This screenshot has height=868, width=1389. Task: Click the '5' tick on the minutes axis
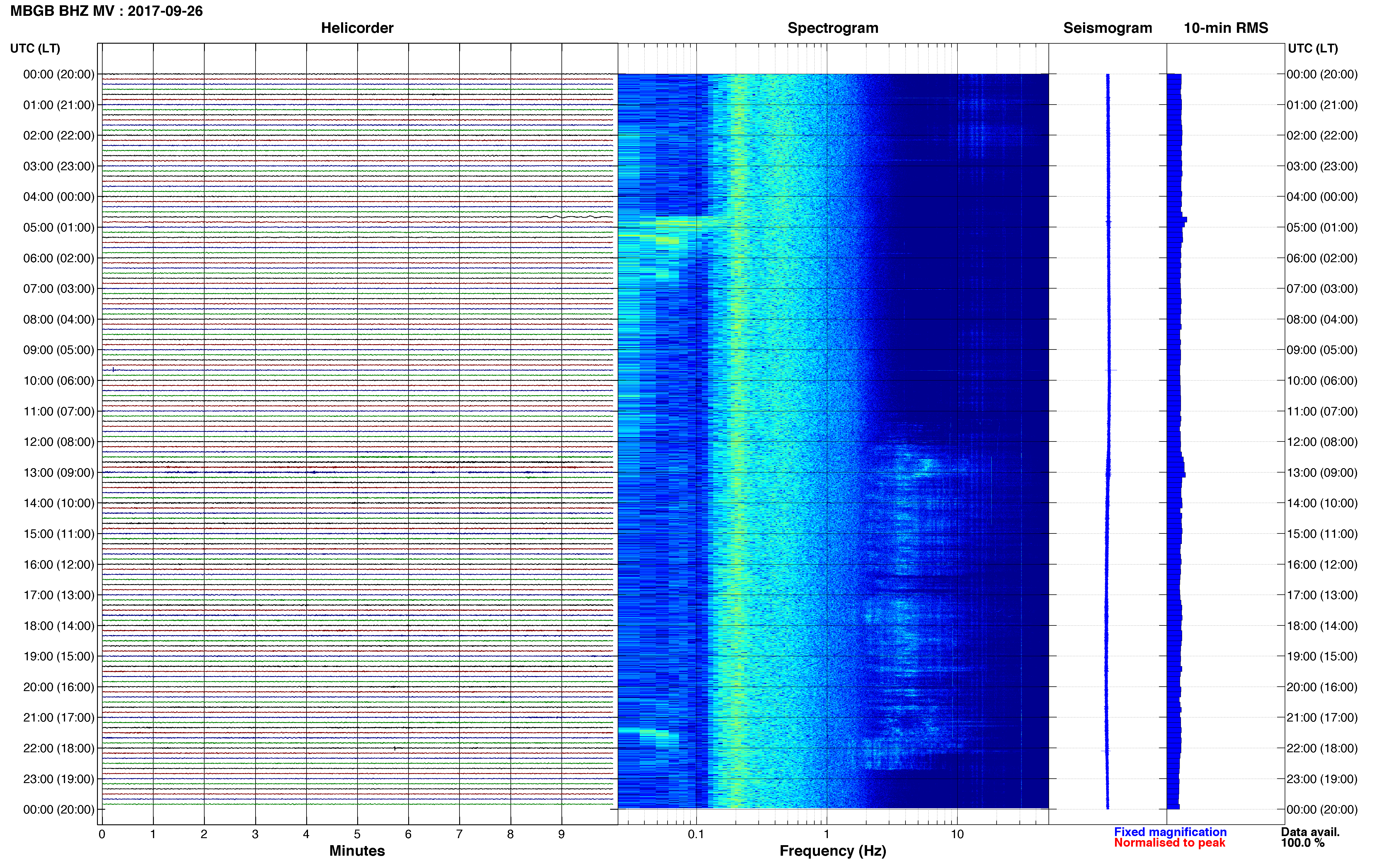[357, 834]
